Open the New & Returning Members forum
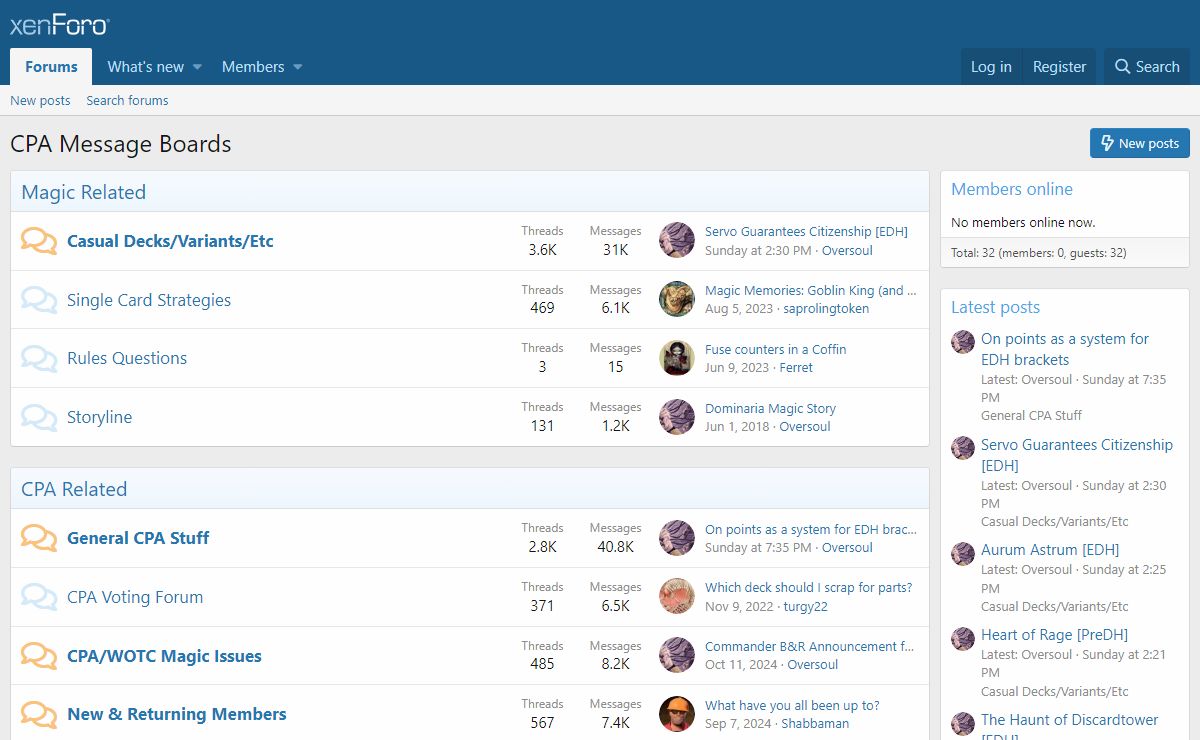 tap(177, 714)
